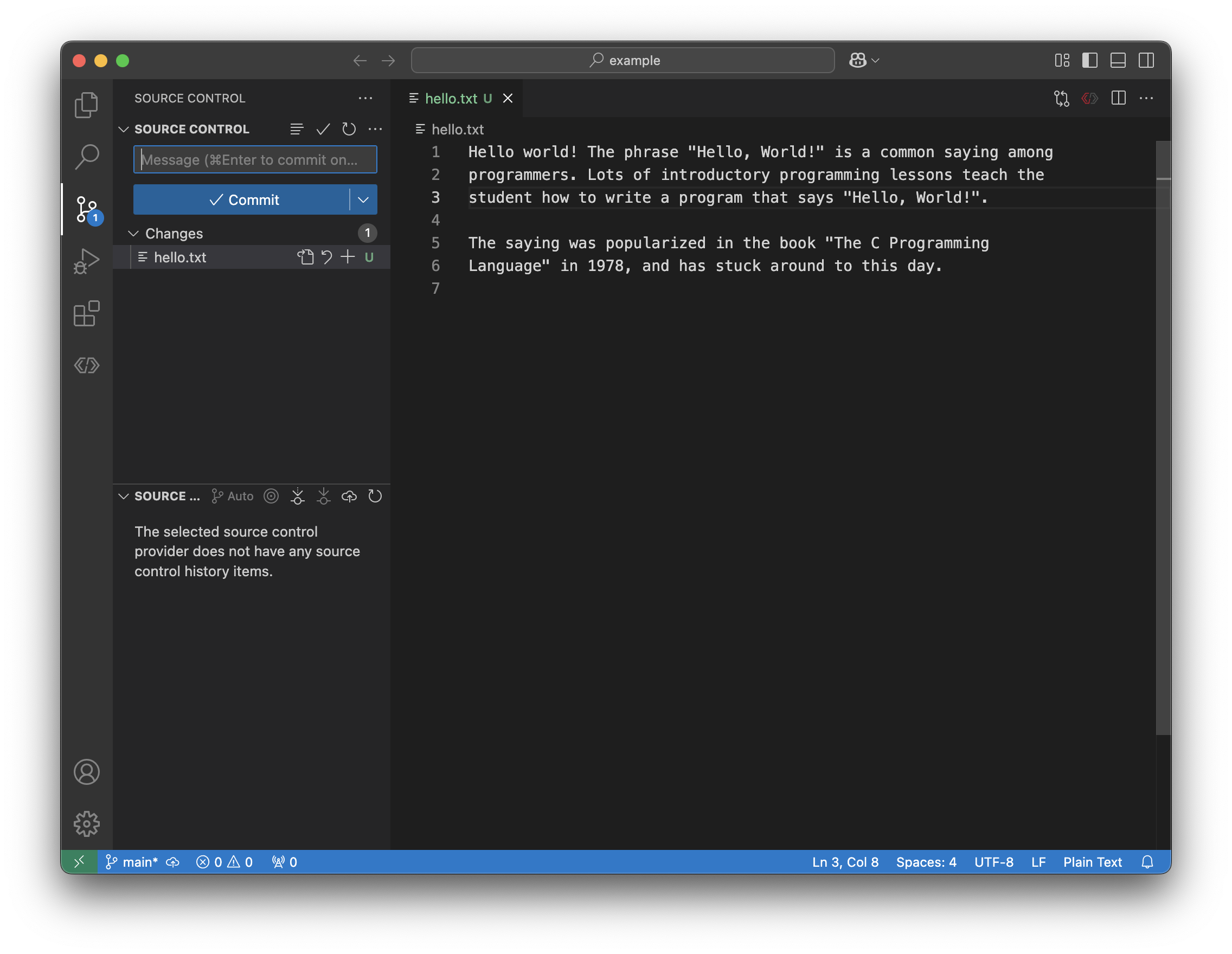Click line number 5 in the editor gutter

(x=435, y=243)
